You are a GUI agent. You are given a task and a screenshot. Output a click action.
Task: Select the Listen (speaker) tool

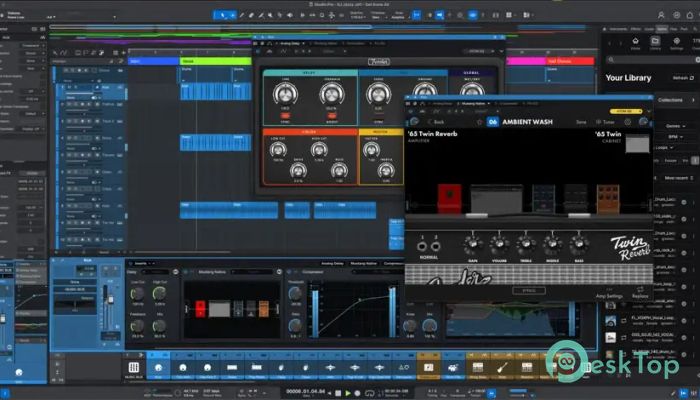[x=290, y=15]
